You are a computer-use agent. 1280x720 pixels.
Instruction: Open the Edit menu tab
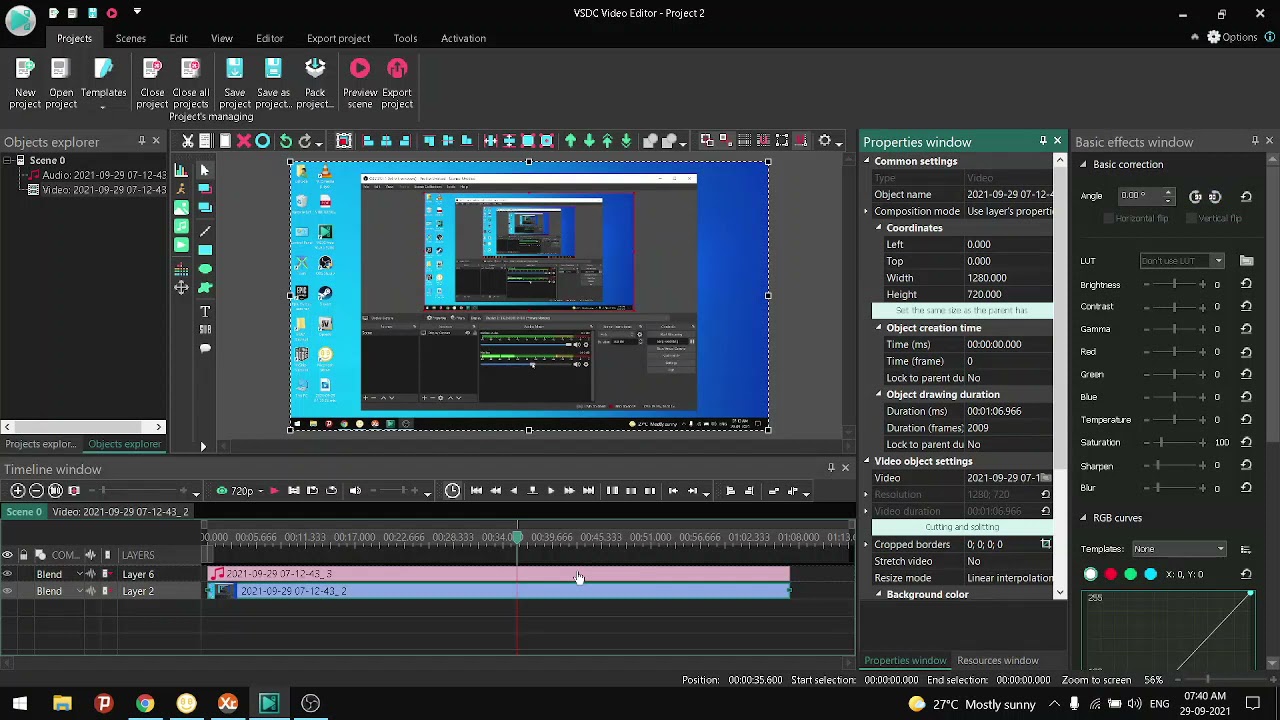click(x=178, y=38)
